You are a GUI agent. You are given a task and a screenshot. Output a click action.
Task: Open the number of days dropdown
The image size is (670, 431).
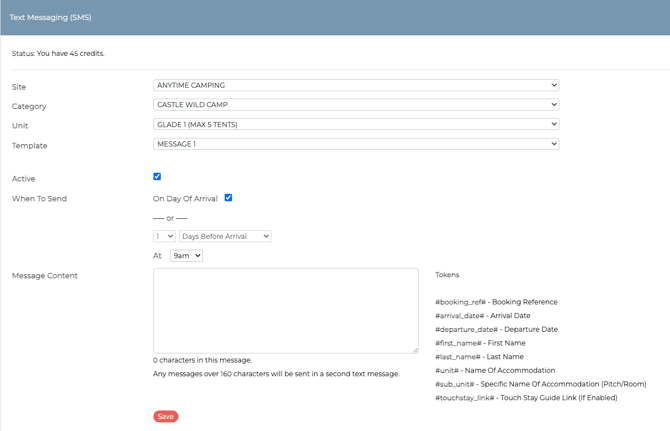164,237
